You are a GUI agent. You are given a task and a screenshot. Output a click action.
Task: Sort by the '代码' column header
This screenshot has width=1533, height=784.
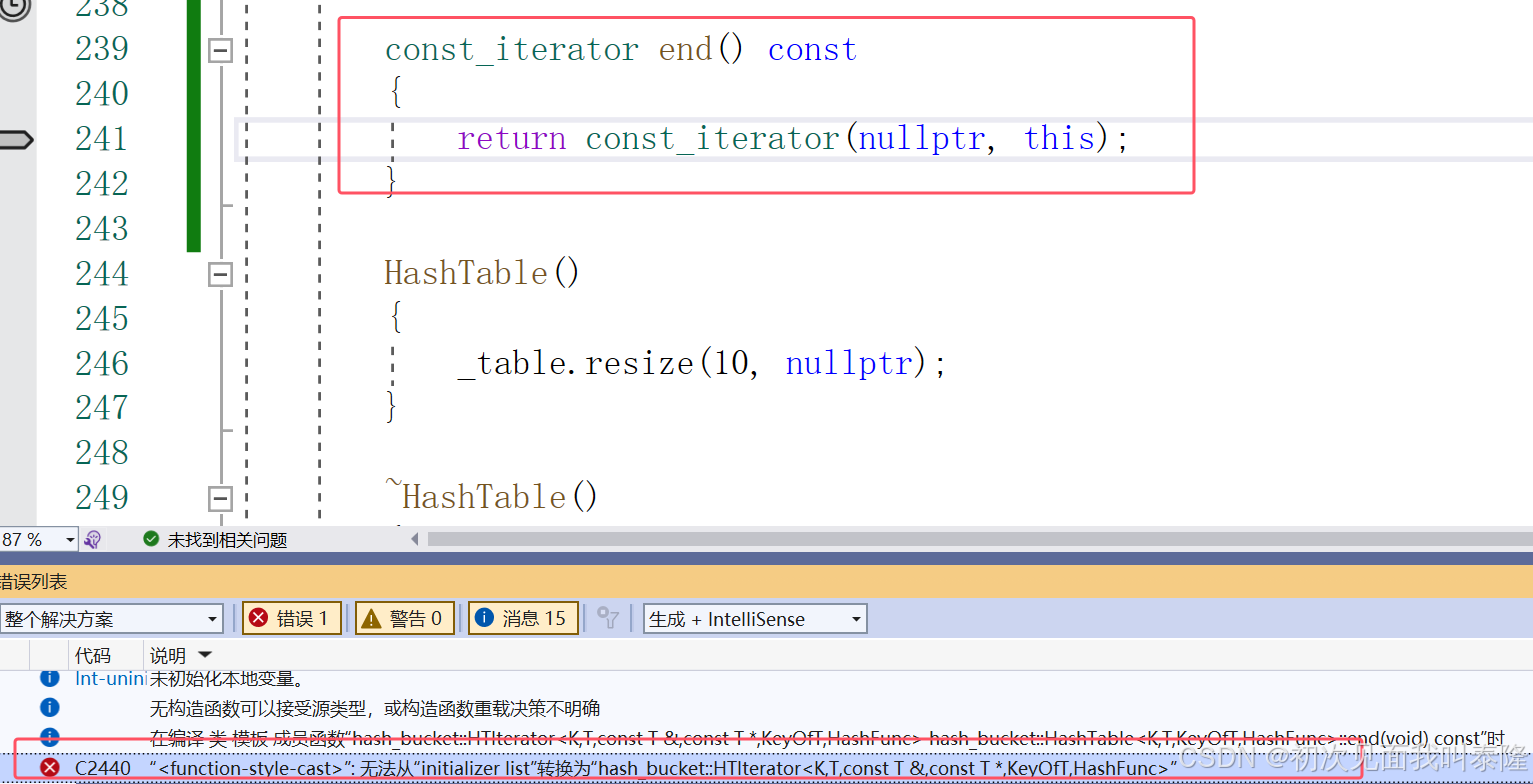coord(93,656)
